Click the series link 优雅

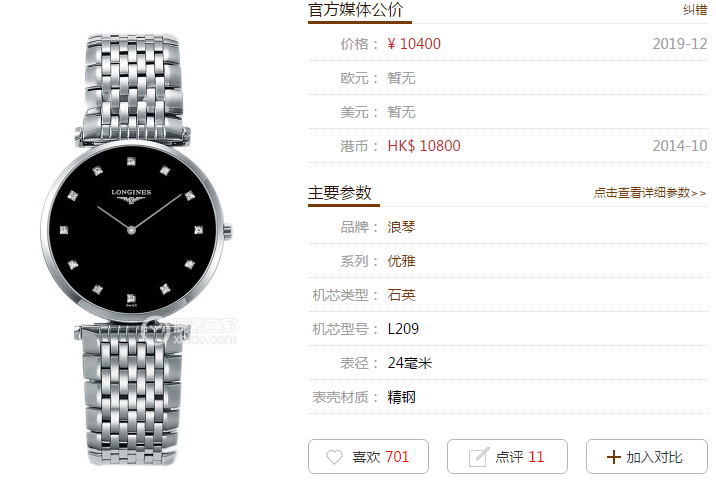tap(401, 261)
